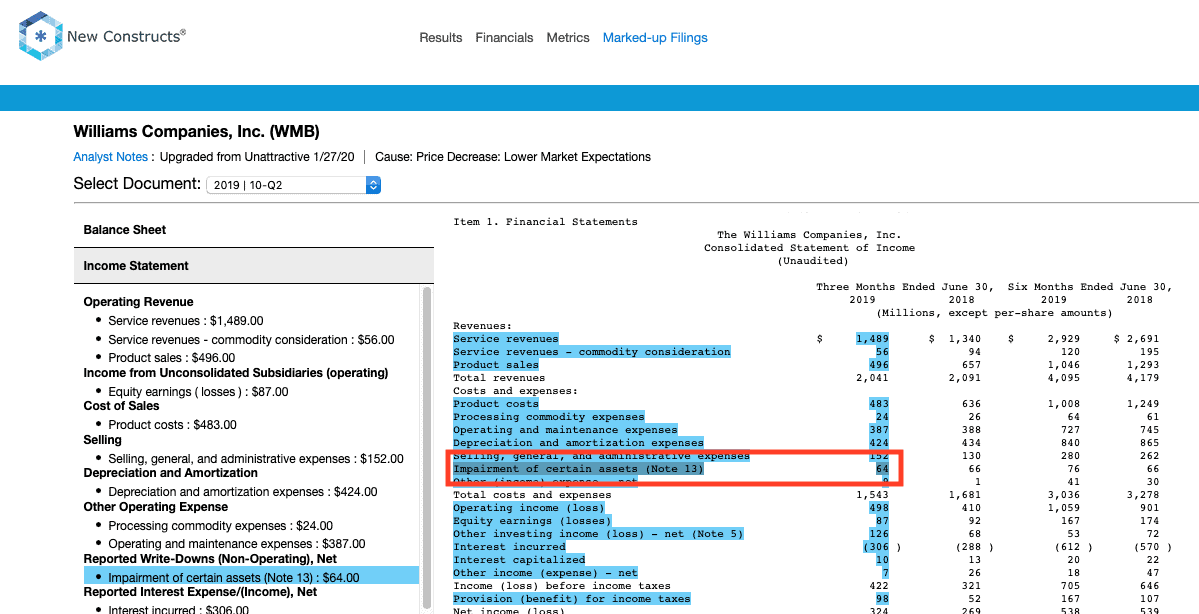Click the Cost of Sales category heading
The image size is (1199, 614).
(x=122, y=406)
